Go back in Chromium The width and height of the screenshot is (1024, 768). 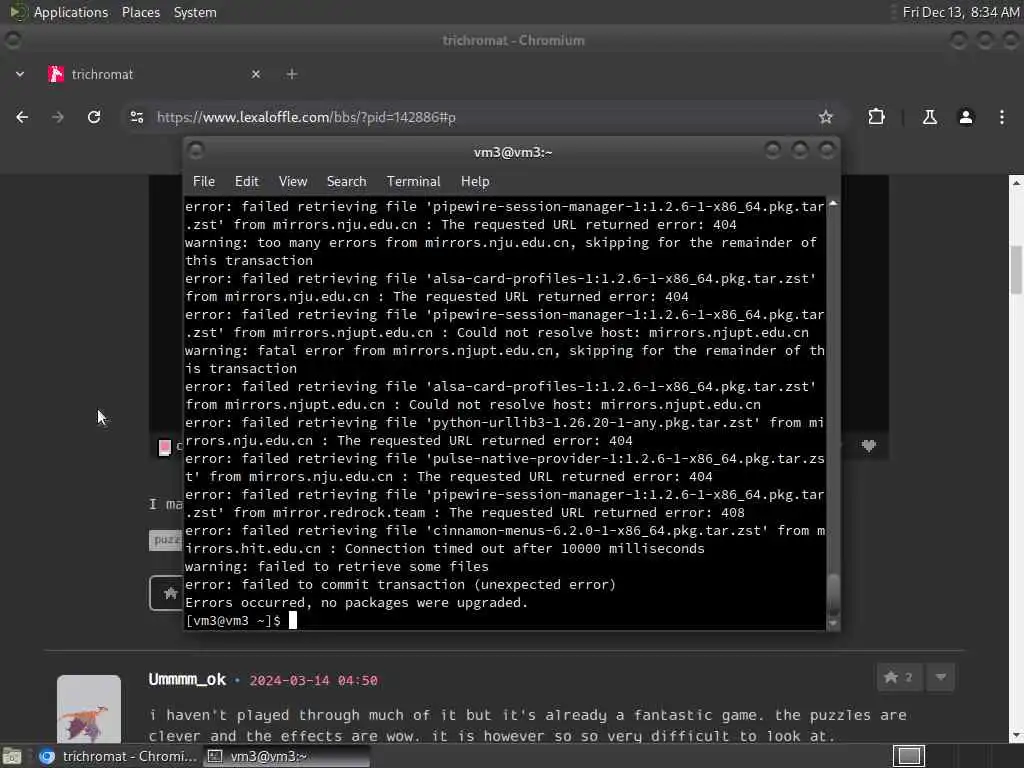22,117
